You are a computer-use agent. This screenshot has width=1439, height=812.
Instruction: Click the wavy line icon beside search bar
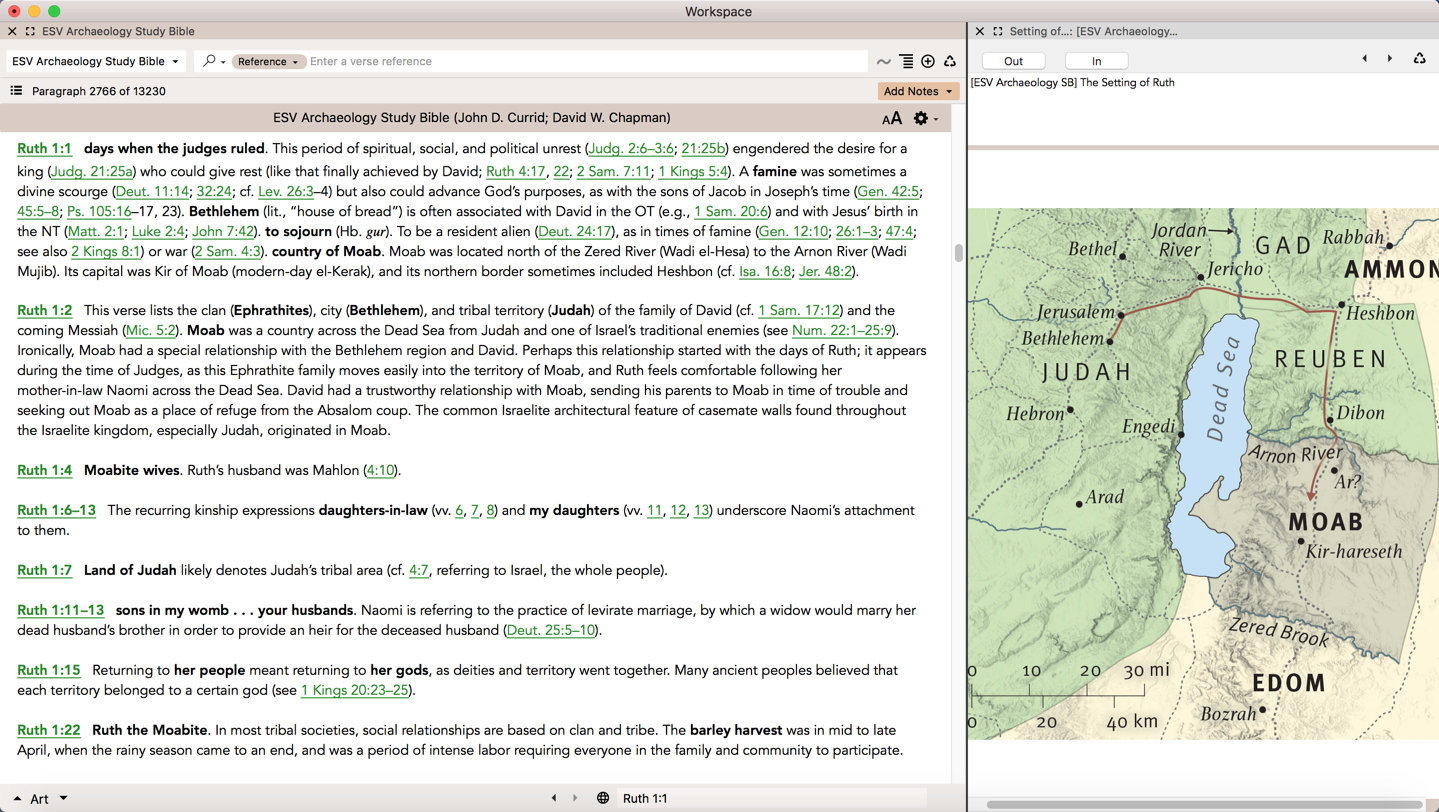[884, 62]
